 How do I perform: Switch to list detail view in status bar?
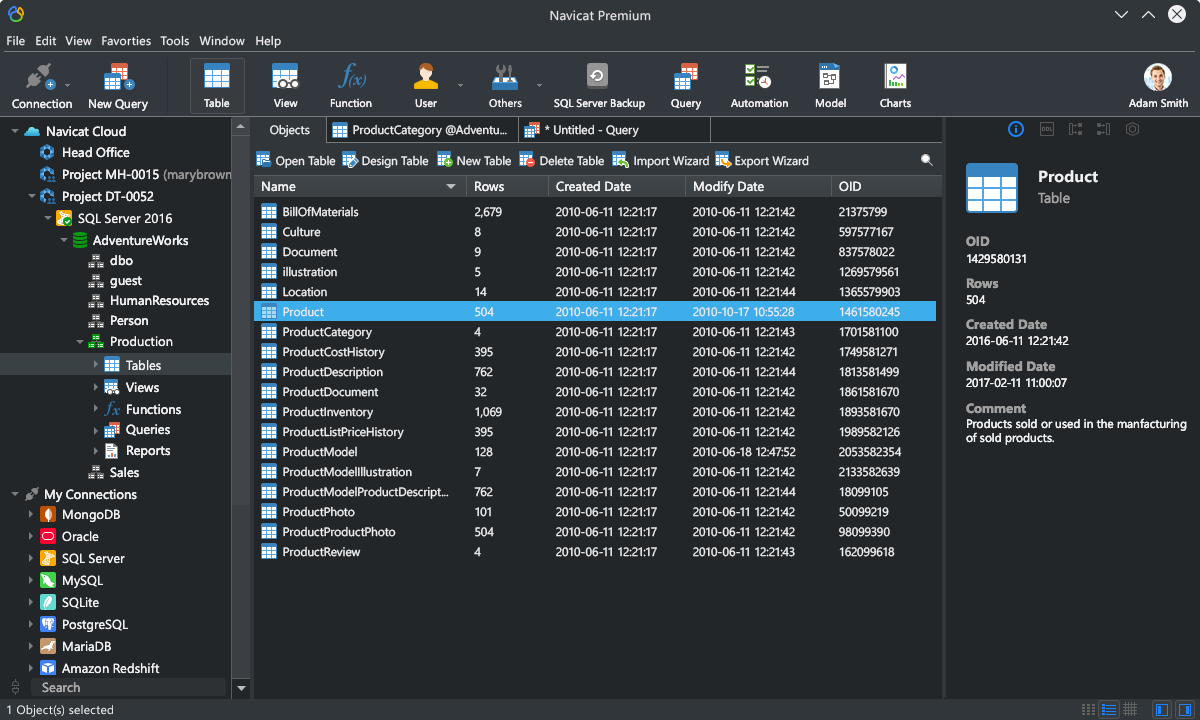[x=1109, y=709]
